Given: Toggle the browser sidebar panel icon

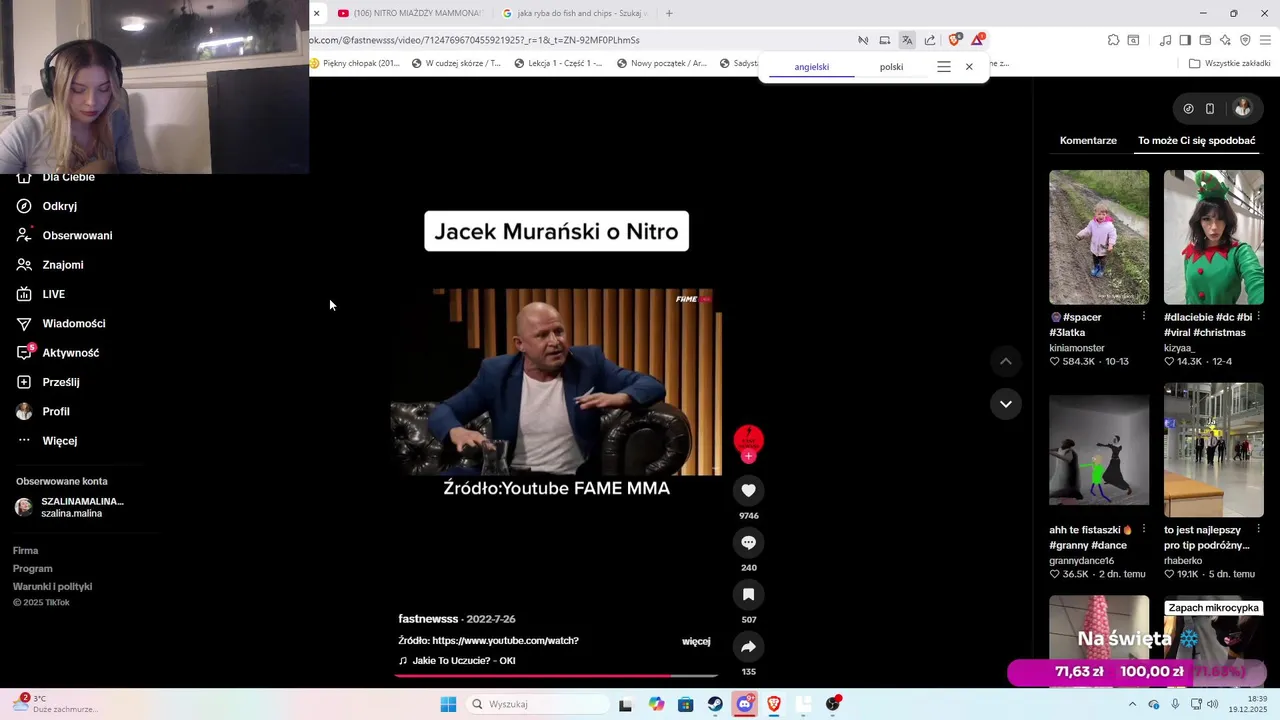Looking at the screenshot, I should click(x=1185, y=40).
